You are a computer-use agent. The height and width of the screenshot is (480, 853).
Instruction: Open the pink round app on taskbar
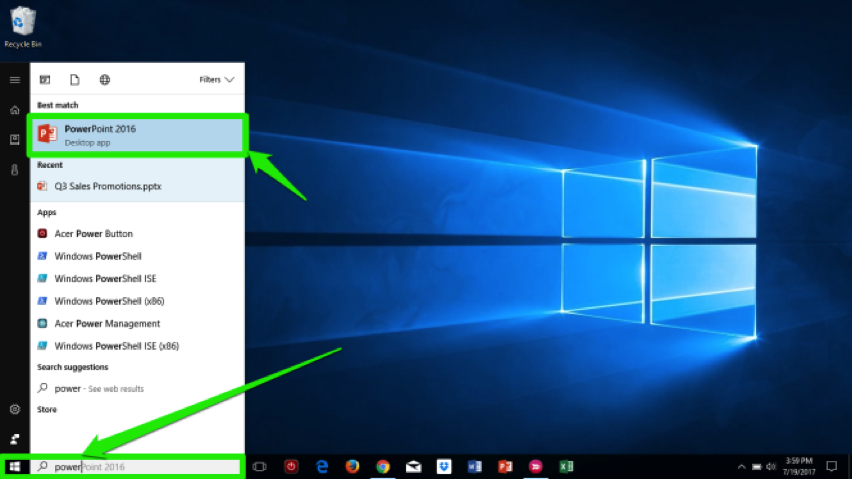[x=535, y=466]
